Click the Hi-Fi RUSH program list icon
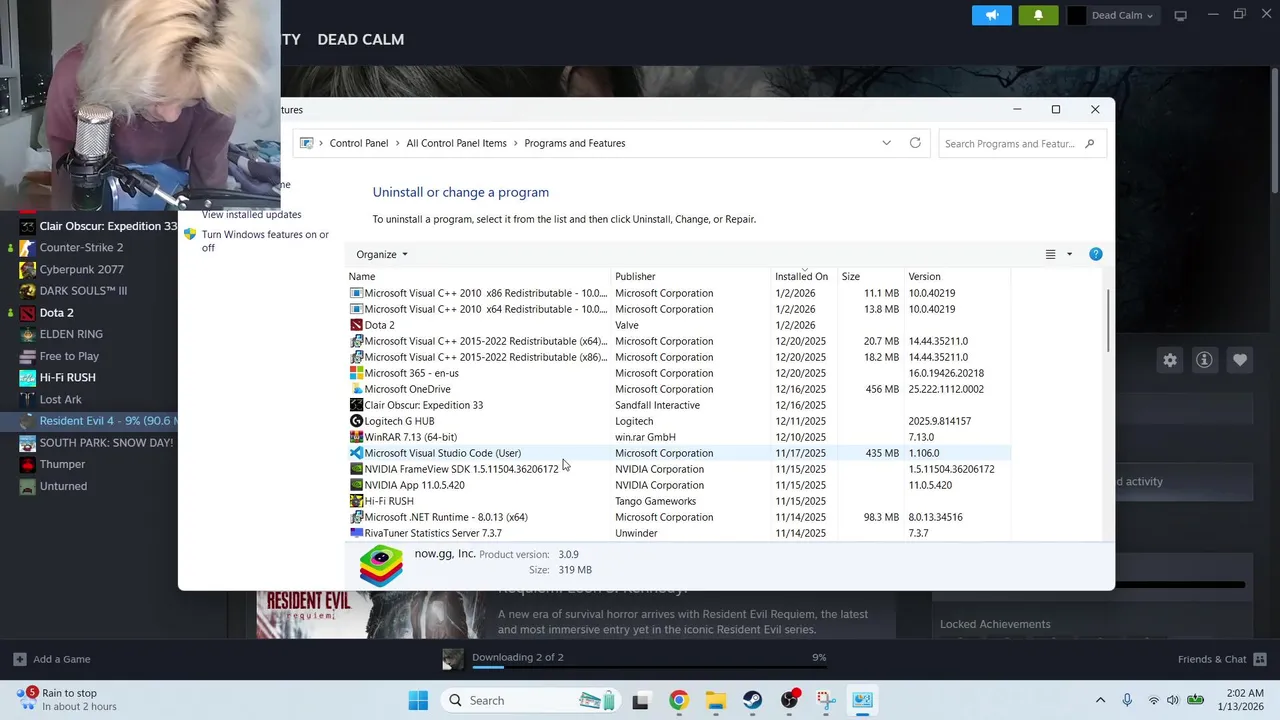 tap(356, 501)
